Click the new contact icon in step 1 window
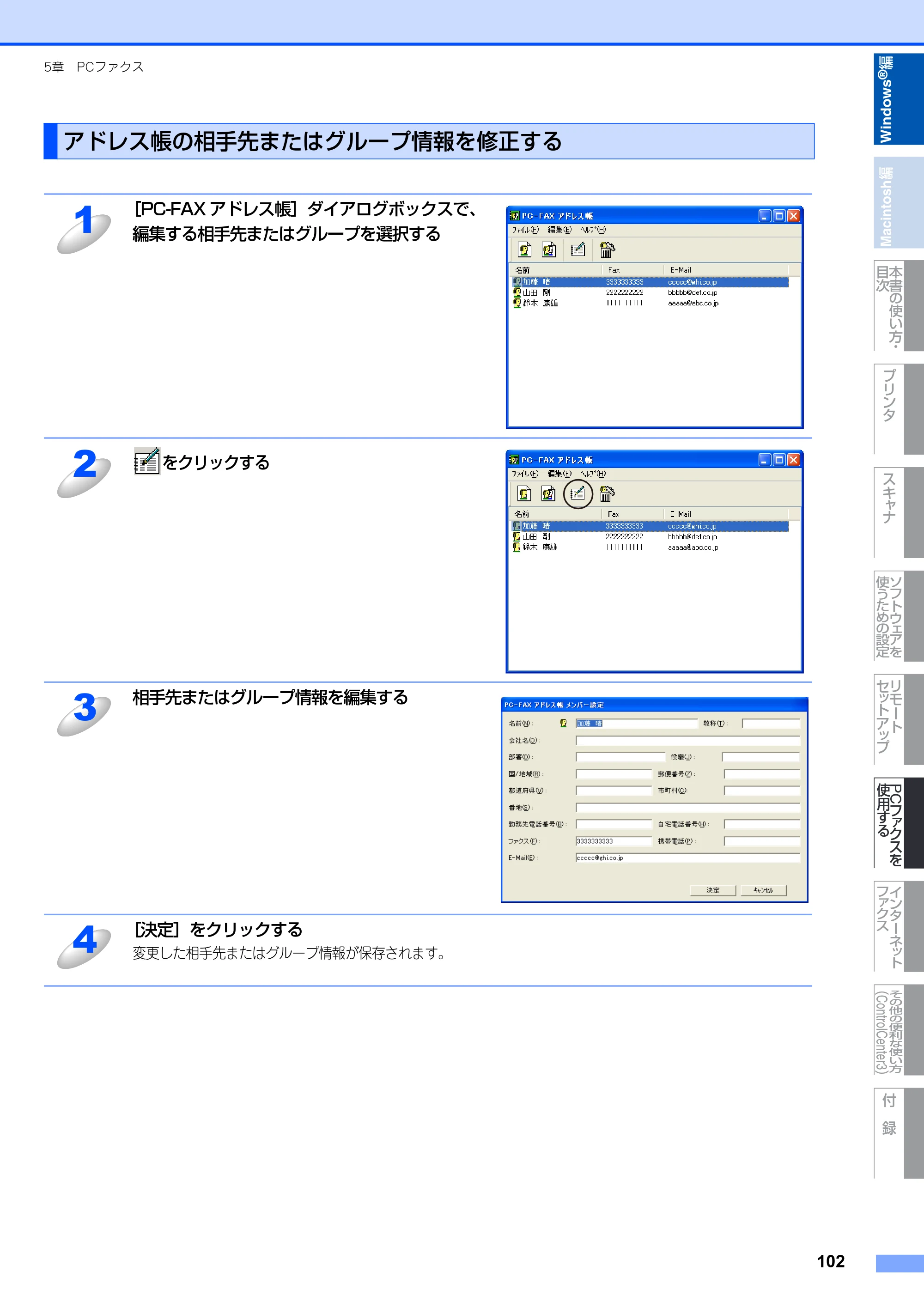Screen dimensions: 924x1308 tap(524, 249)
